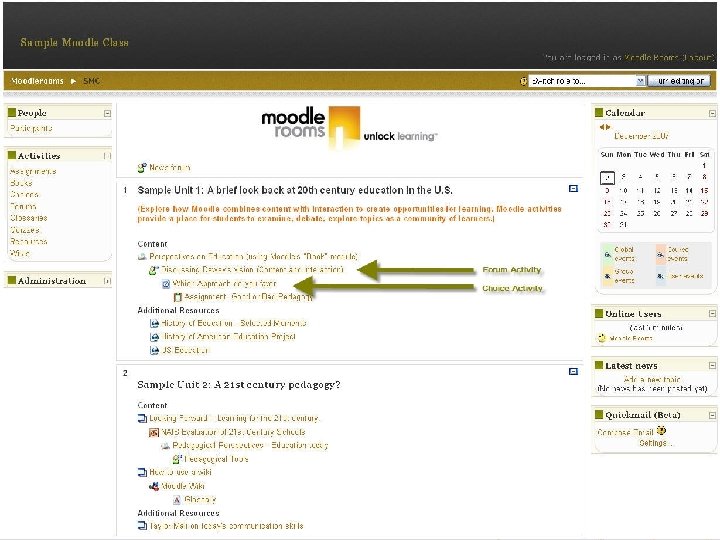Click the page icon beside How to use a wiki
This screenshot has width=720, height=540.
(x=142, y=472)
